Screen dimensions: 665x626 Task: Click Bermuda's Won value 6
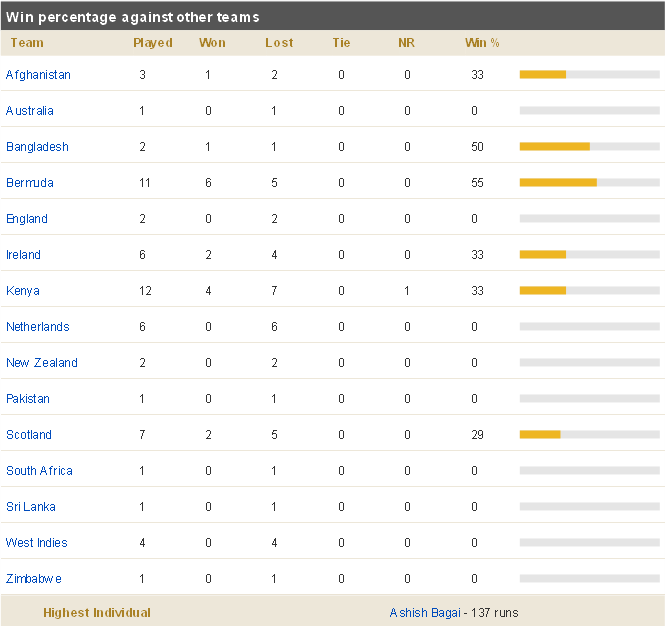tap(208, 183)
